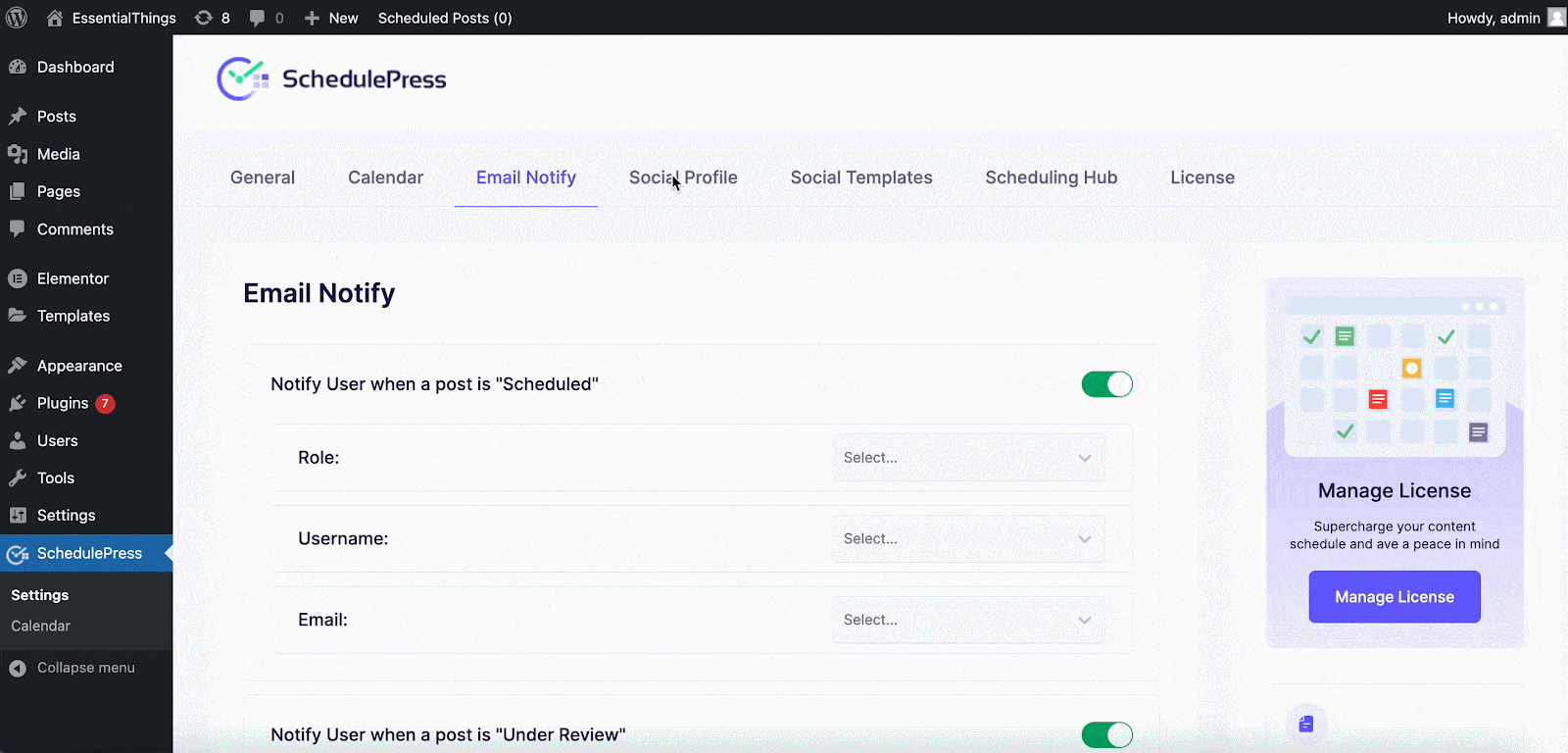The image size is (1568, 753).
Task: Click the chevron arrow in the Email dropdown
Action: [x=1085, y=621]
